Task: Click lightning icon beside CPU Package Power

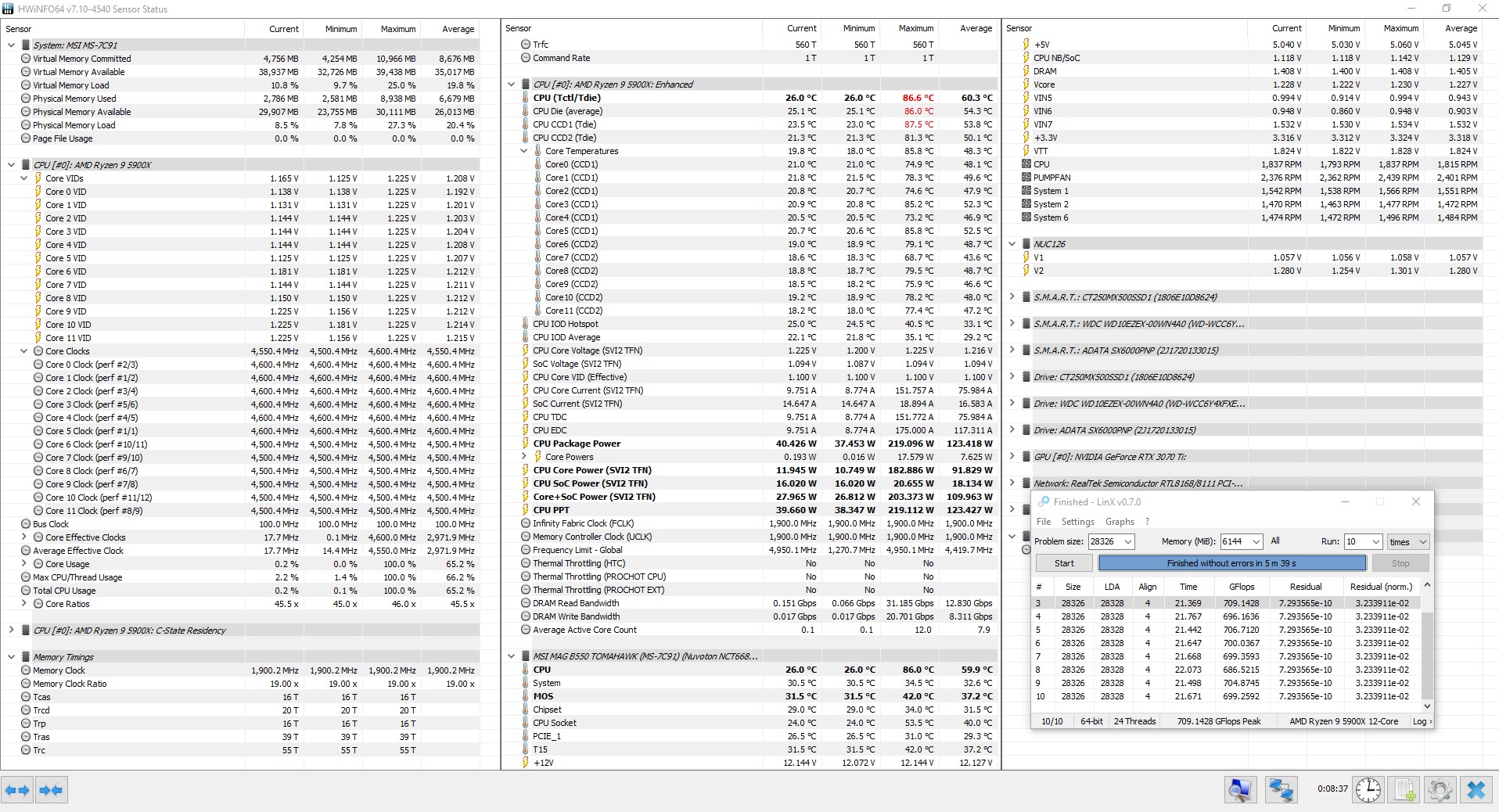Action: 526,444
